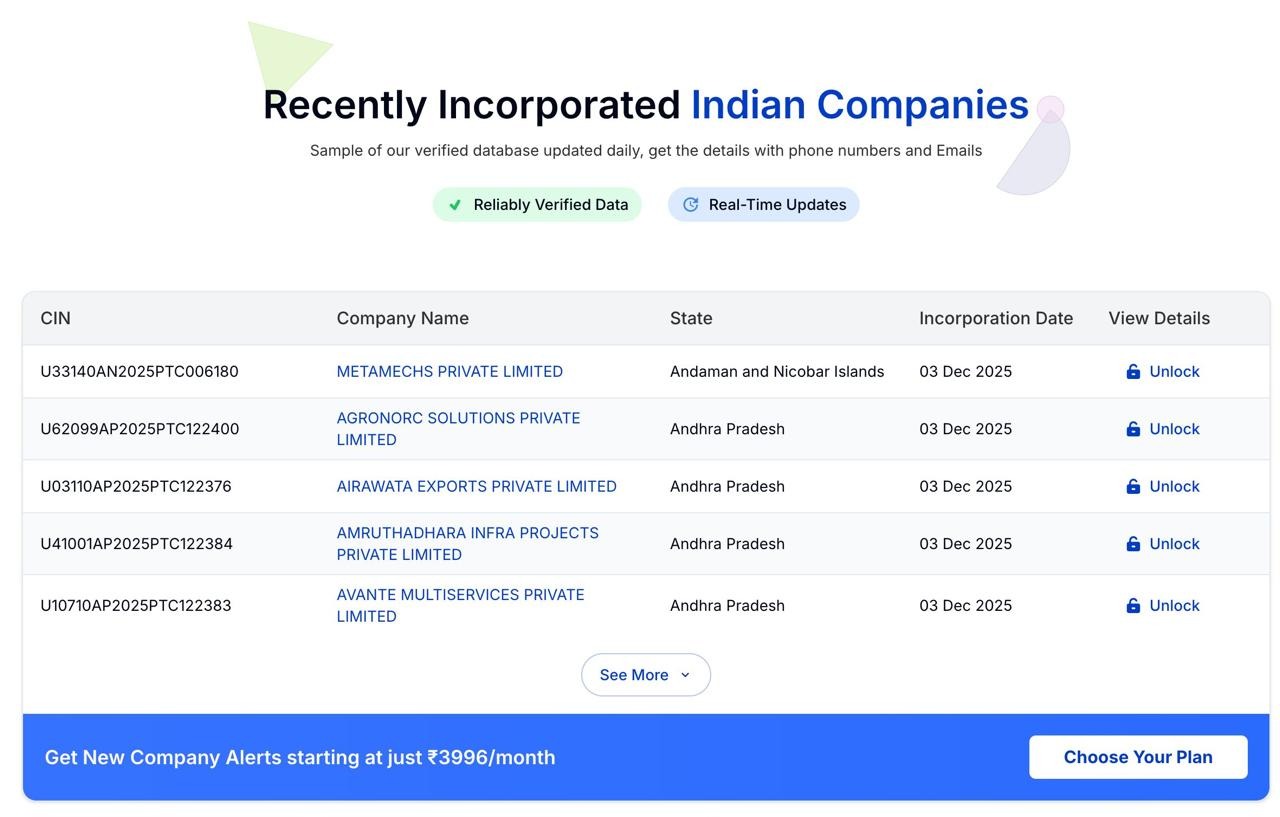Image resolution: width=1280 pixels, height=817 pixels.
Task: Click the lock icon in the AVANTE MULTISERVICES row
Action: (1133, 606)
